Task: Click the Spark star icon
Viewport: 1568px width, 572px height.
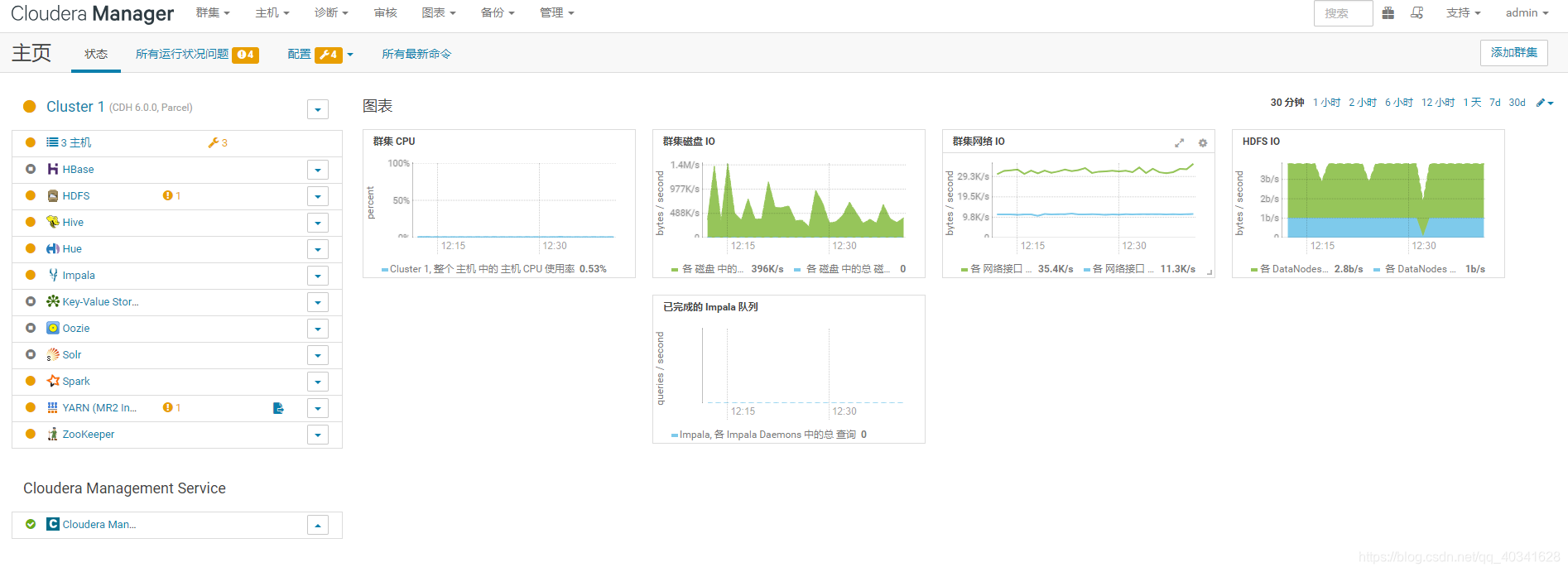Action: click(x=53, y=381)
